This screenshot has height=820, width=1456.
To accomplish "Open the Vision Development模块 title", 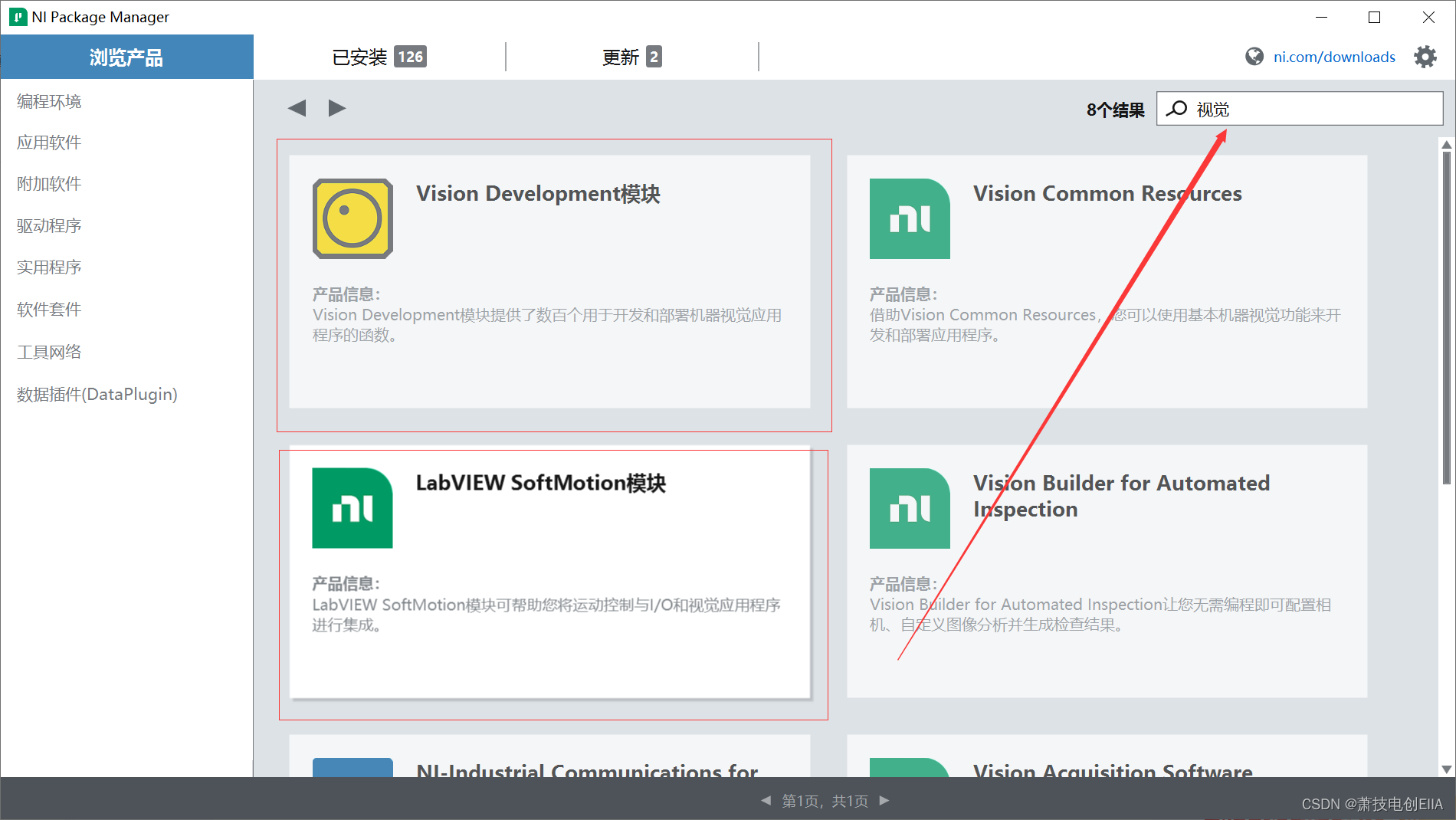I will coord(538,194).
